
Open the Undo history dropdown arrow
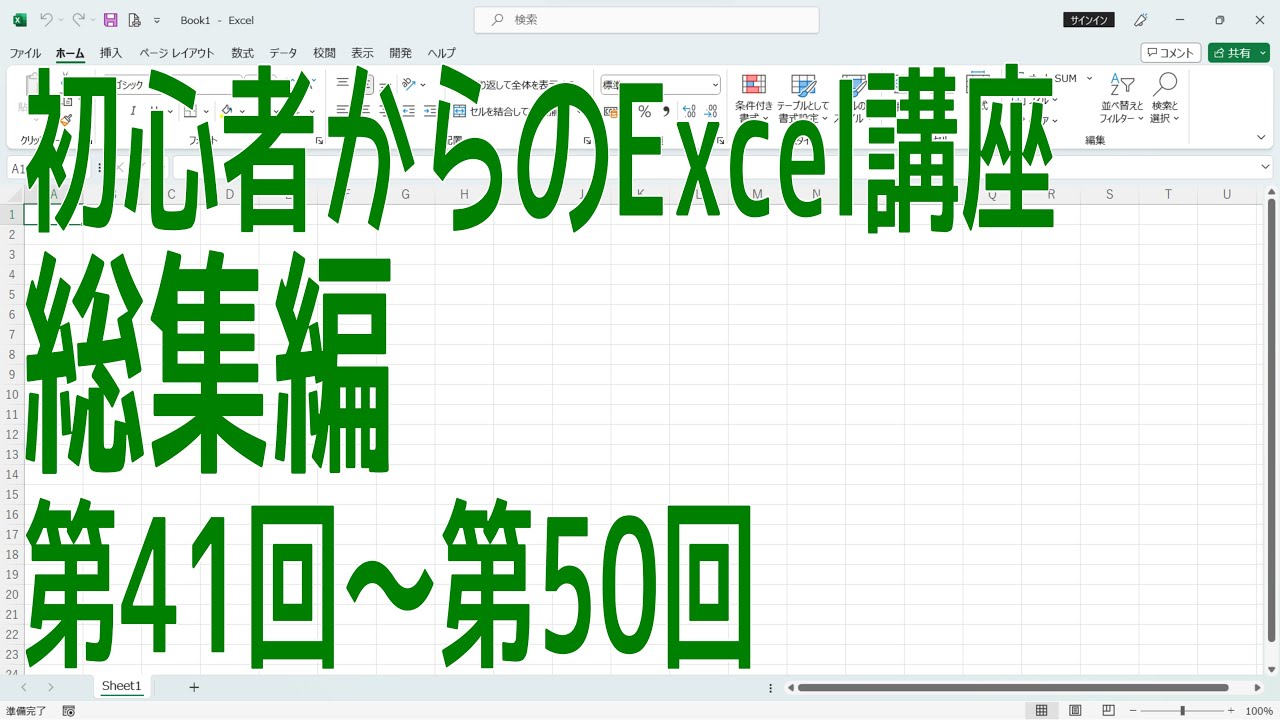(x=60, y=20)
